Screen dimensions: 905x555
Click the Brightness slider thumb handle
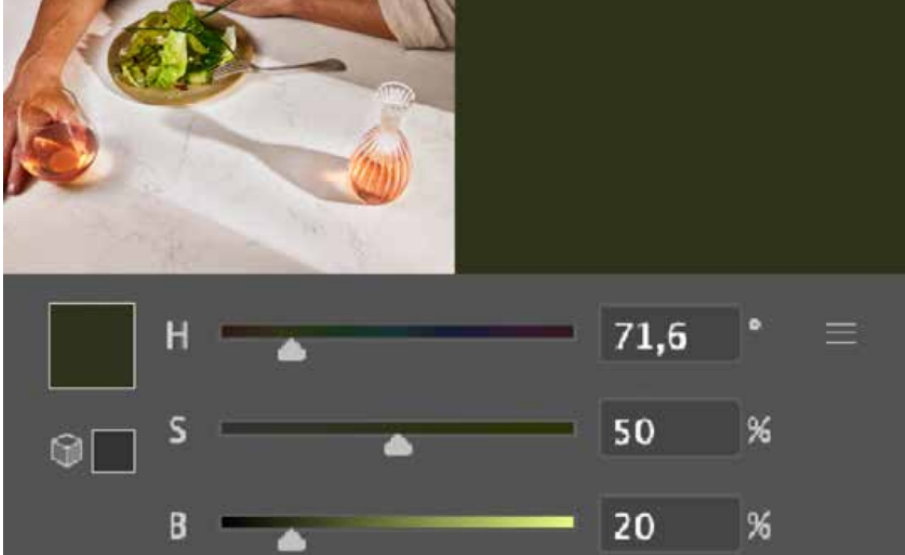coord(291,540)
